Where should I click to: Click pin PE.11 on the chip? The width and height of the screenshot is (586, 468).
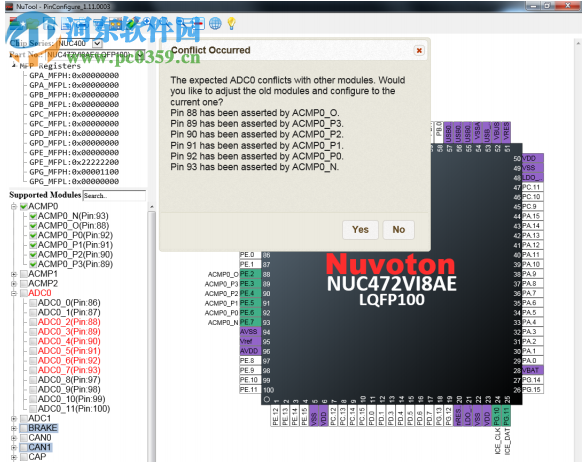(250, 390)
